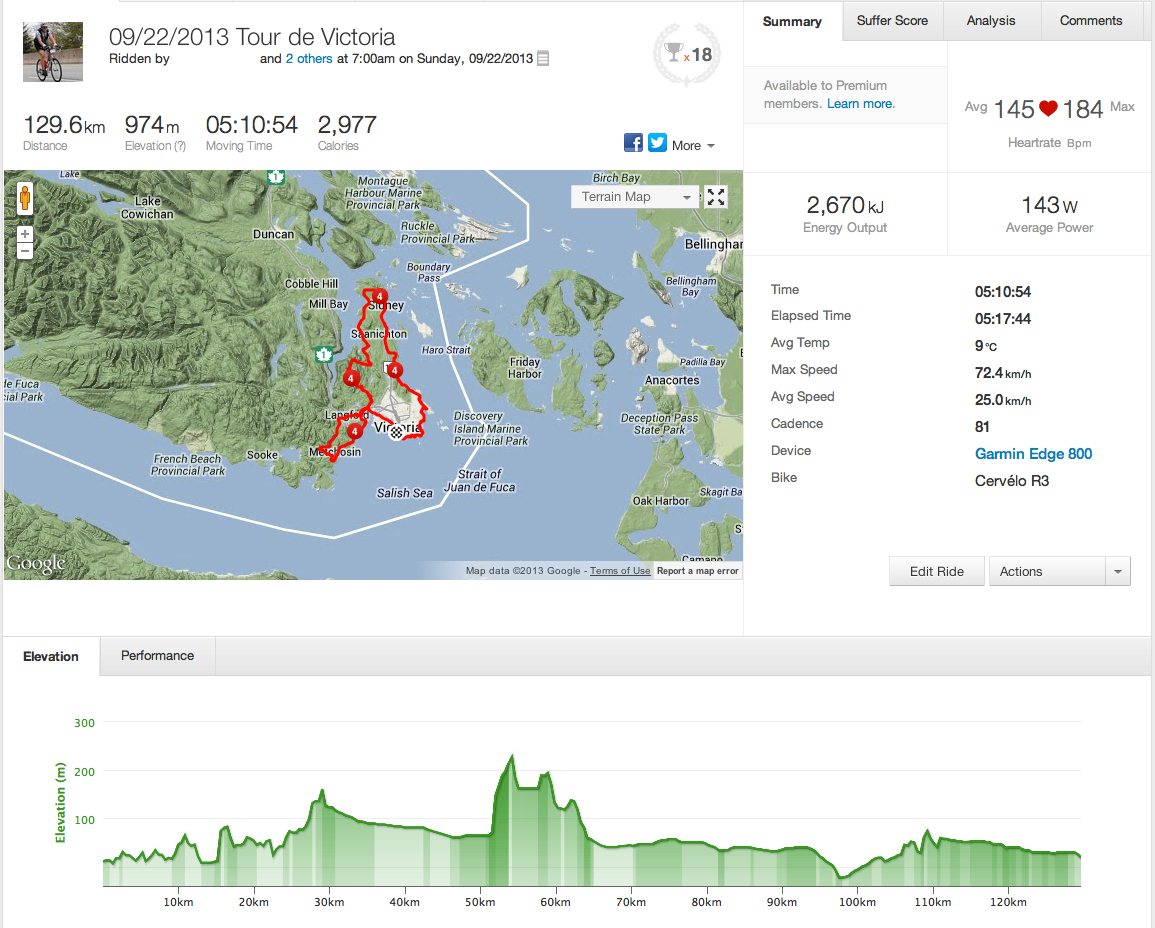1155x928 pixels.
Task: Click the rider profile thumbnail
Action: click(x=46, y=52)
